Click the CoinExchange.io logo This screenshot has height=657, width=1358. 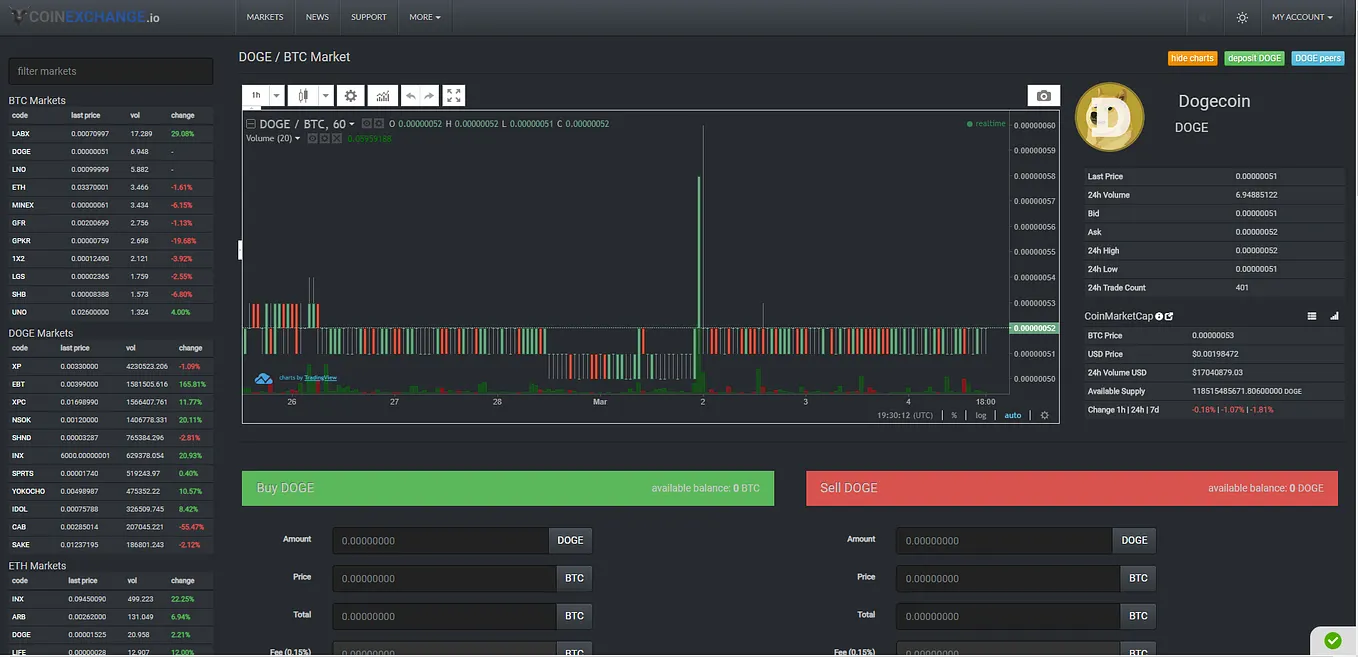pyautogui.click(x=83, y=17)
